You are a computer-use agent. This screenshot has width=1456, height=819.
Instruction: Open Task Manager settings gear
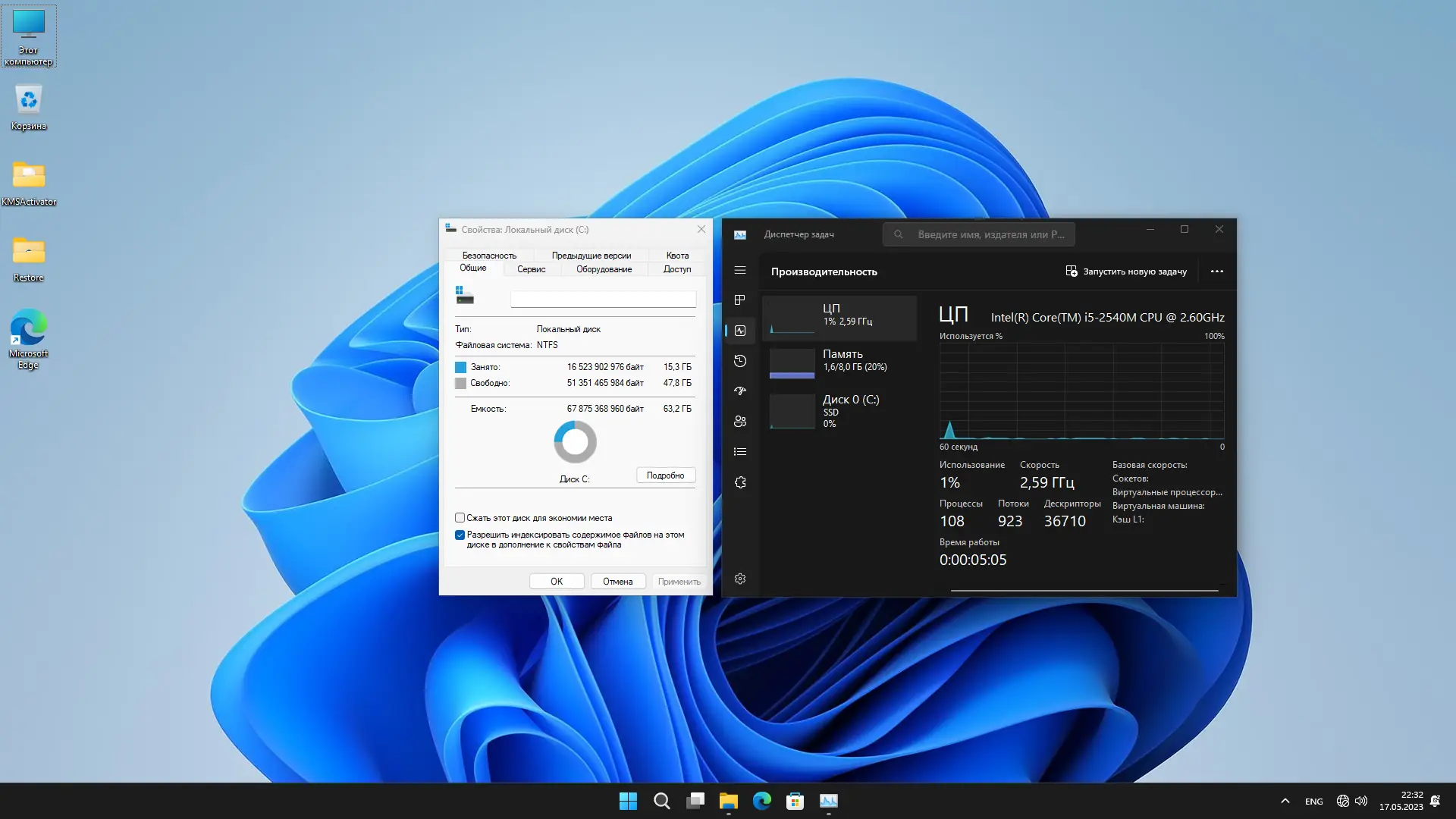pyautogui.click(x=740, y=579)
